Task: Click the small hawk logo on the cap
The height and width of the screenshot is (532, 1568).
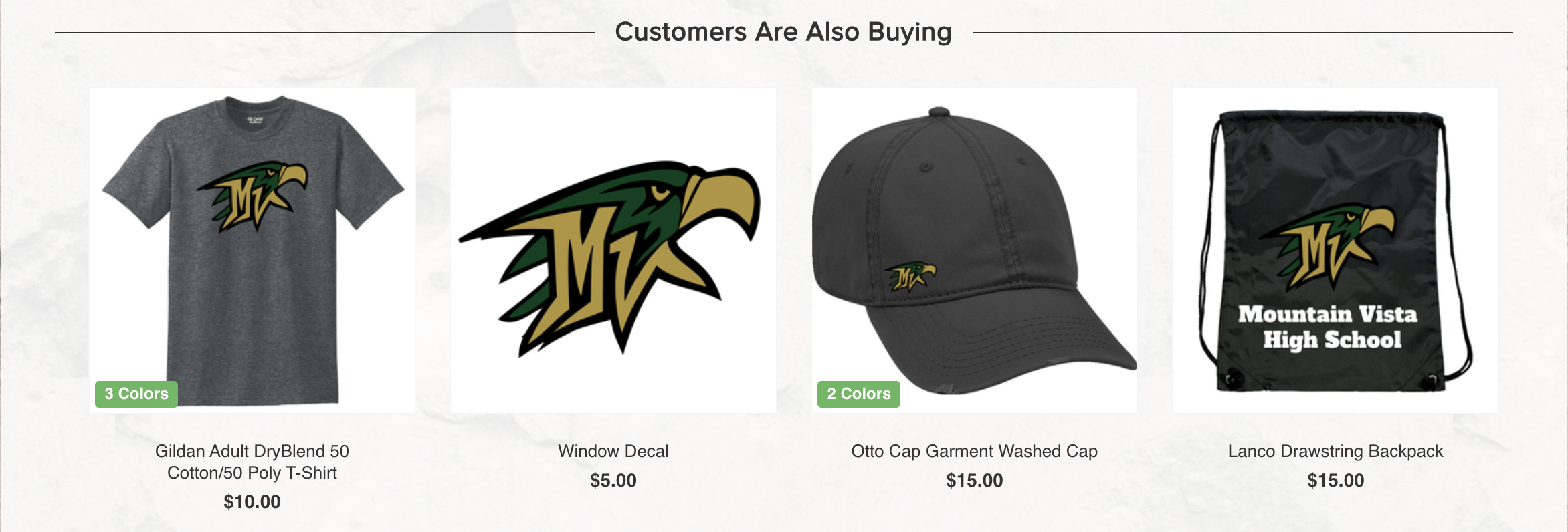Action: 910,276
